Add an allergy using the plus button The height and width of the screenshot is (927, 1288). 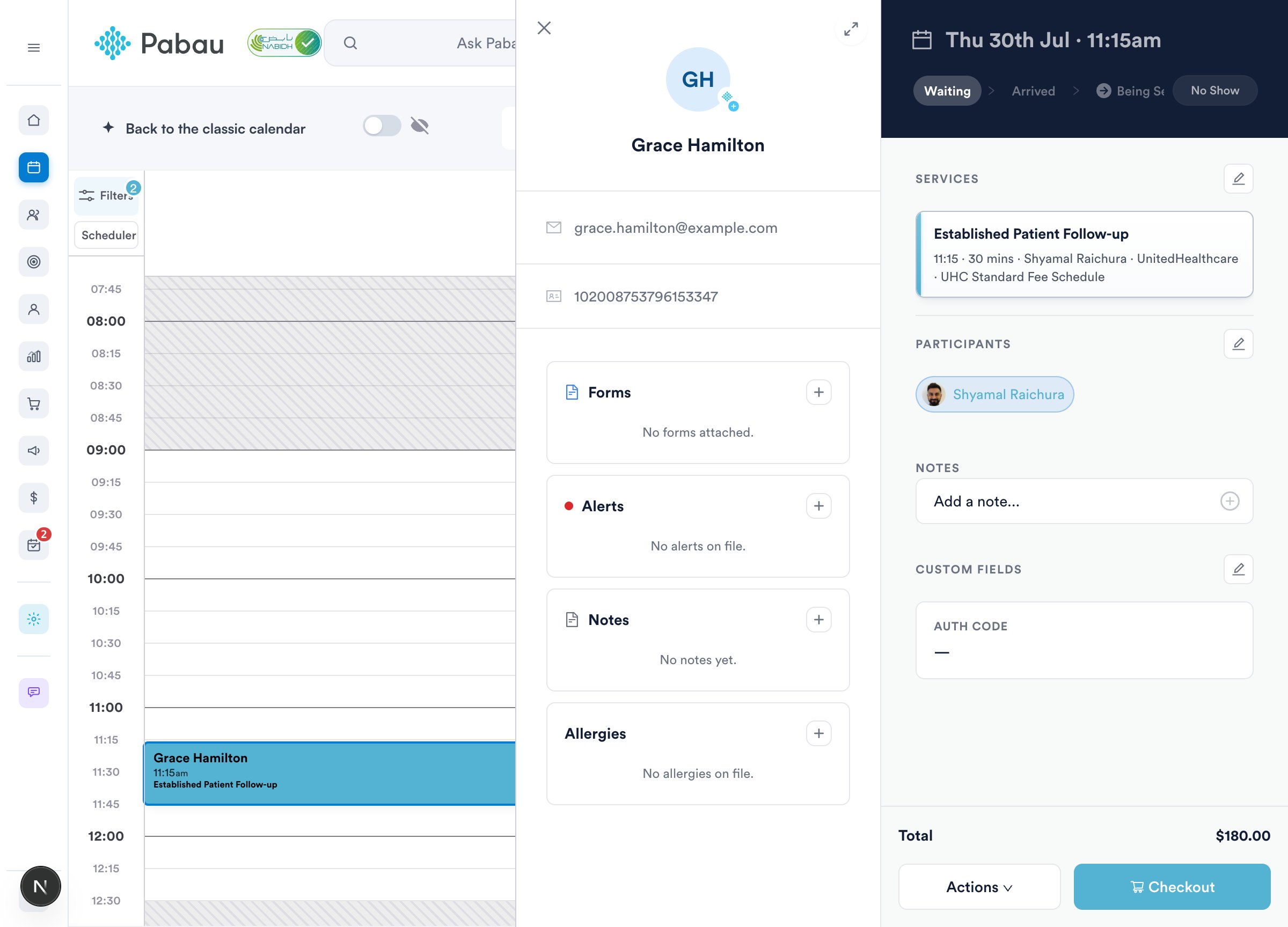click(818, 733)
